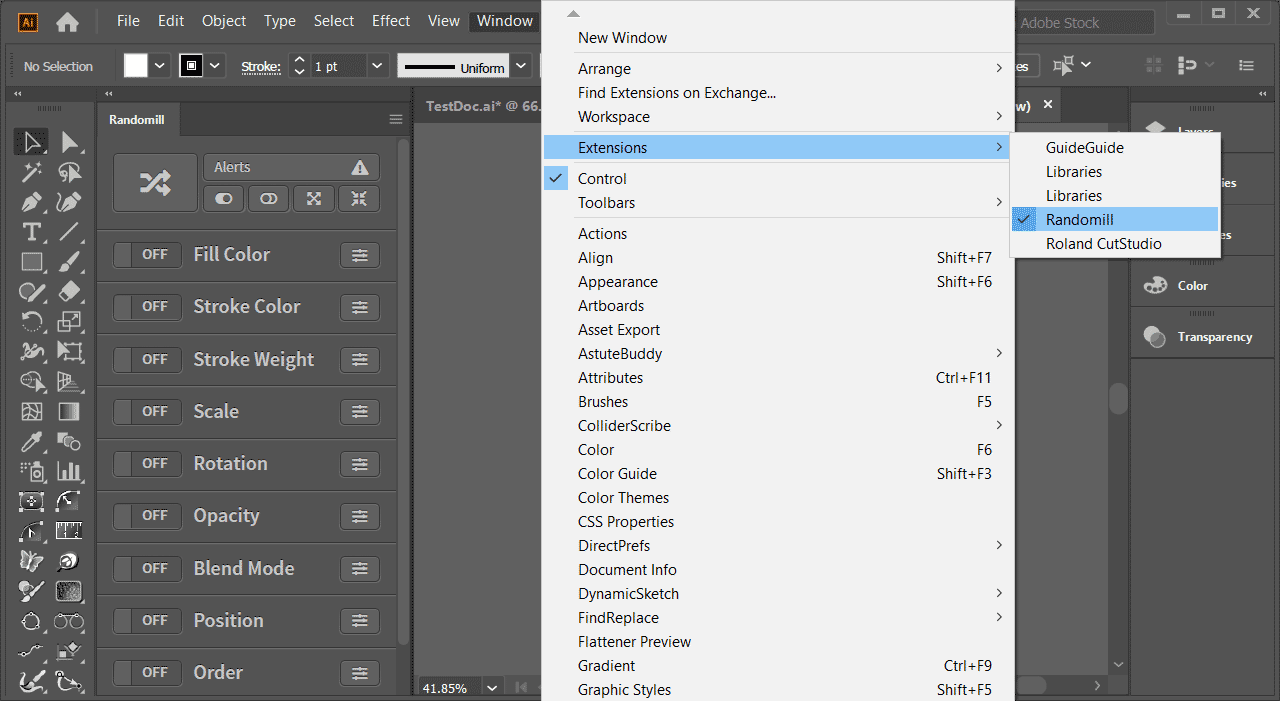Screen dimensions: 1280x701
Task: Toggle the Blend Mode OFF switch
Action: [x=147, y=568]
